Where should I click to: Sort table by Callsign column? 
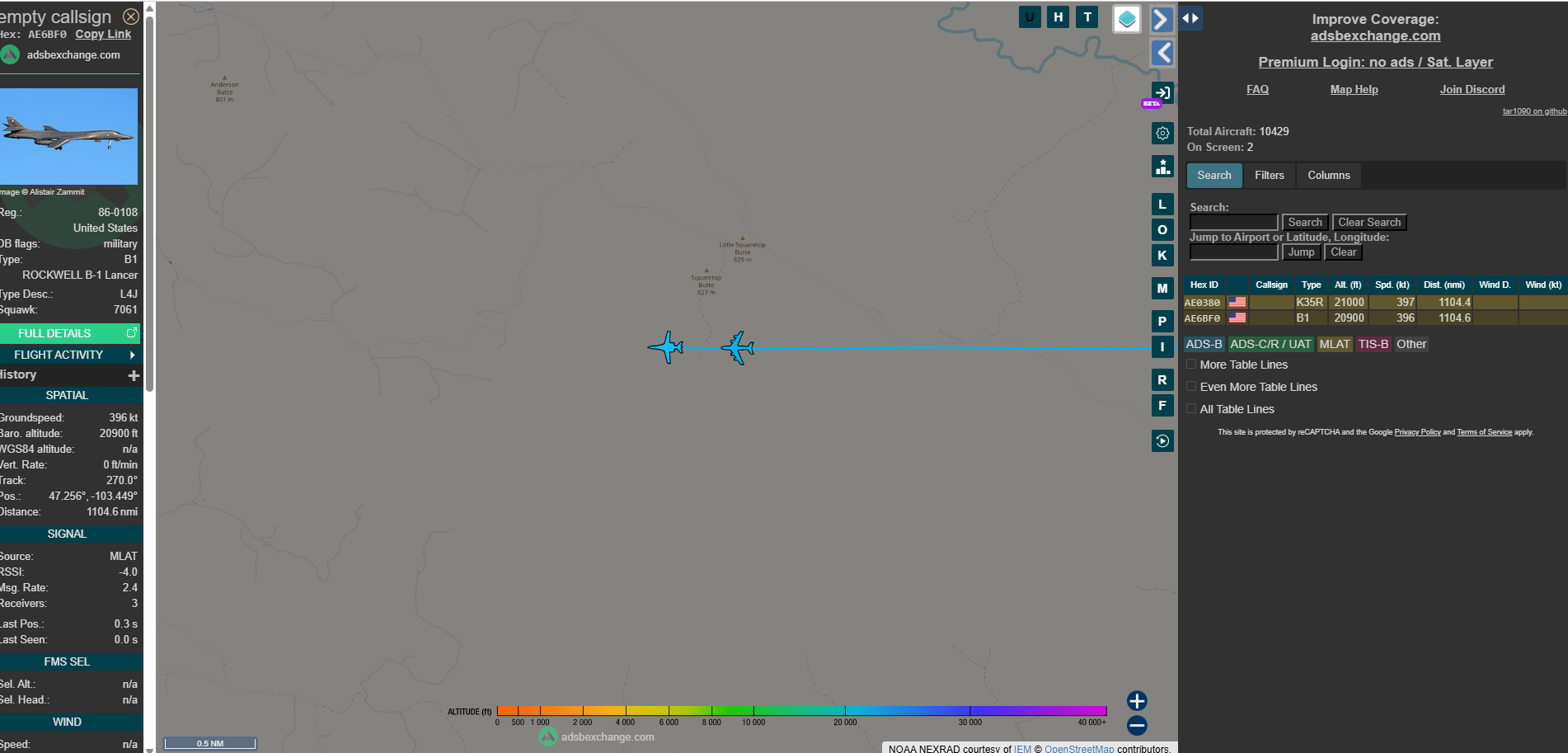tap(1271, 285)
